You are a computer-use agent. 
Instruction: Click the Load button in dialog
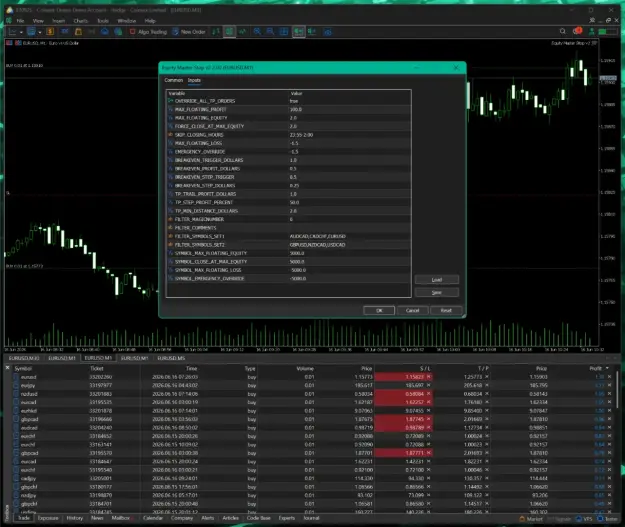(436, 279)
